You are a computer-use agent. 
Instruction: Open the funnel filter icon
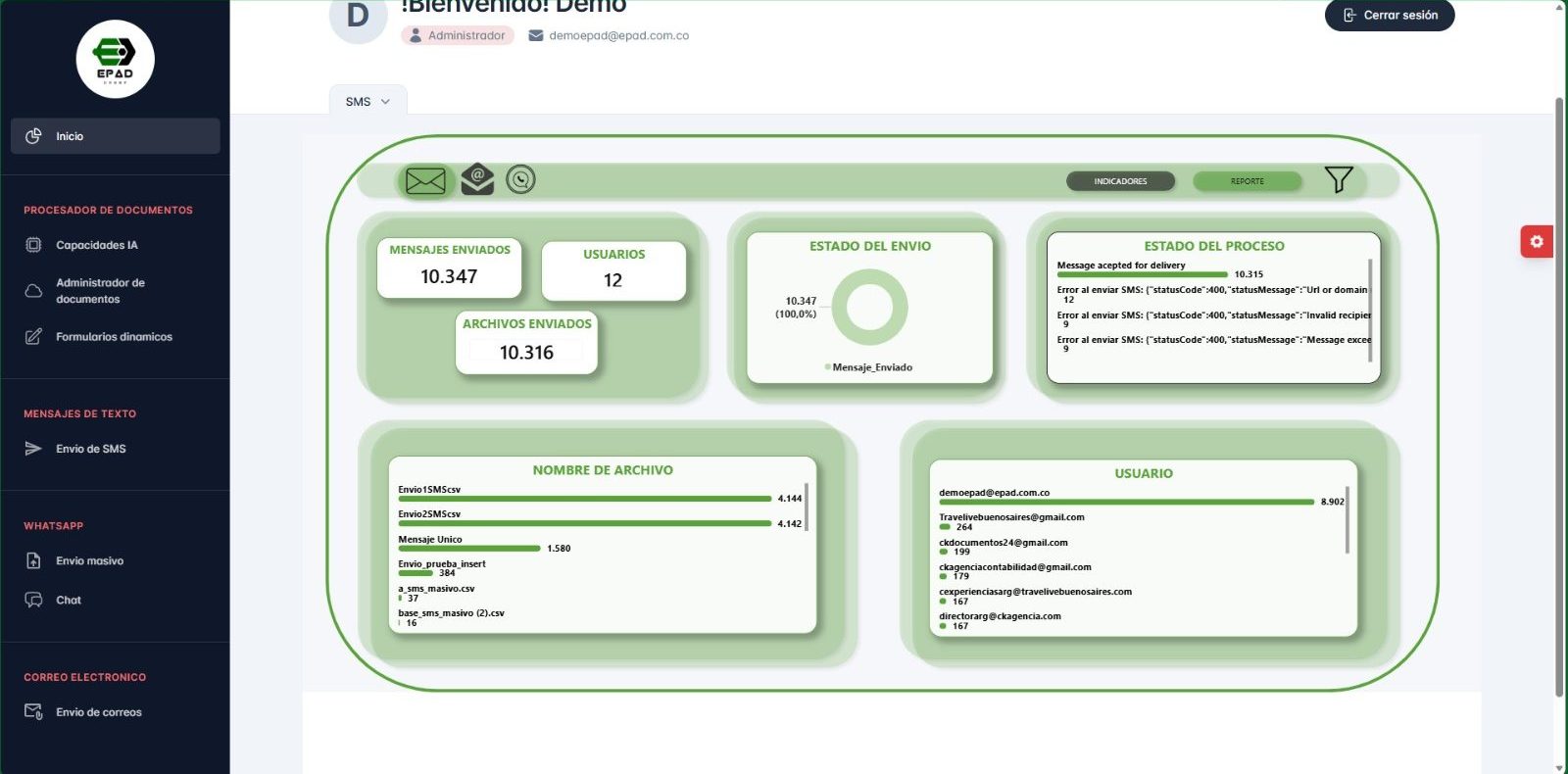coord(1338,179)
